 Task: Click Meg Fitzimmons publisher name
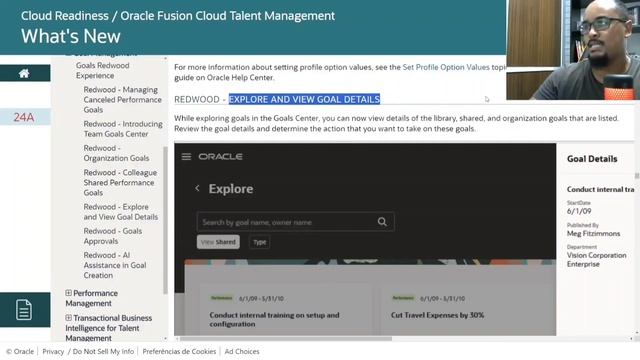pos(593,233)
